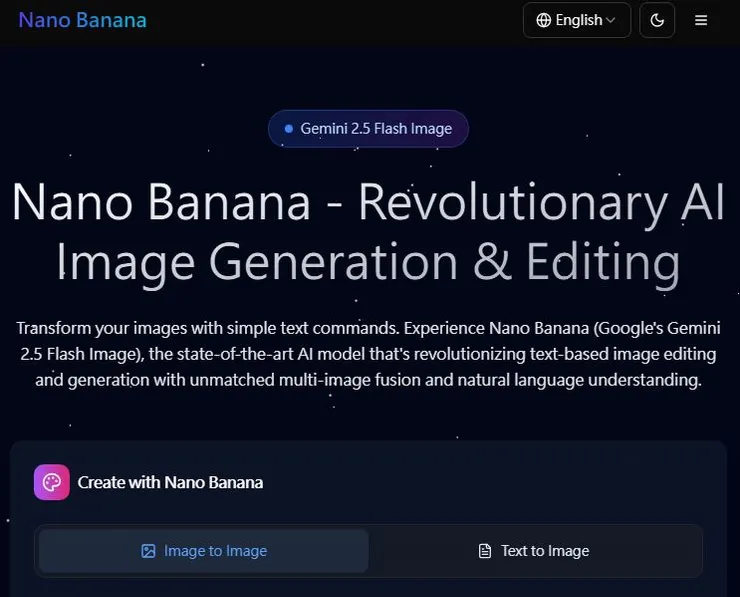Click the 'Create with Nano Banana' heading
The image size is (740, 597).
[170, 482]
